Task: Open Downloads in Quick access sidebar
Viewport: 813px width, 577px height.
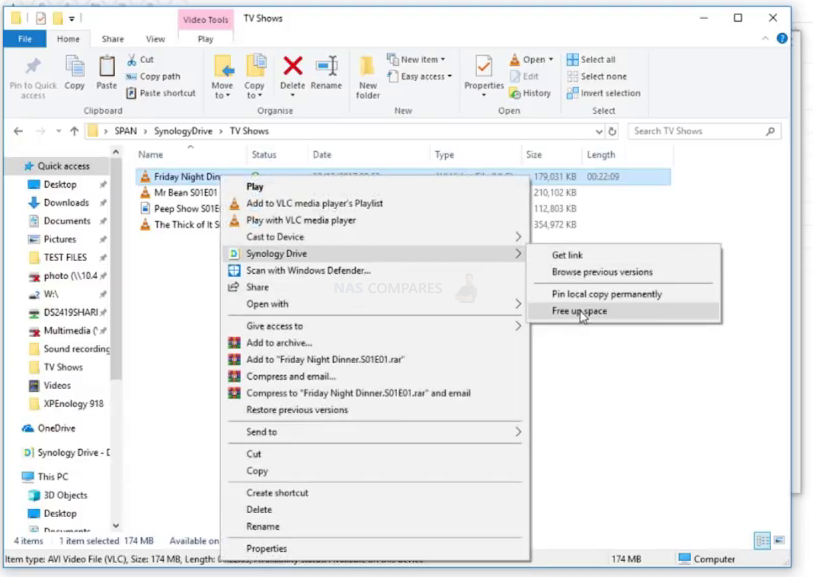Action: tap(66, 203)
